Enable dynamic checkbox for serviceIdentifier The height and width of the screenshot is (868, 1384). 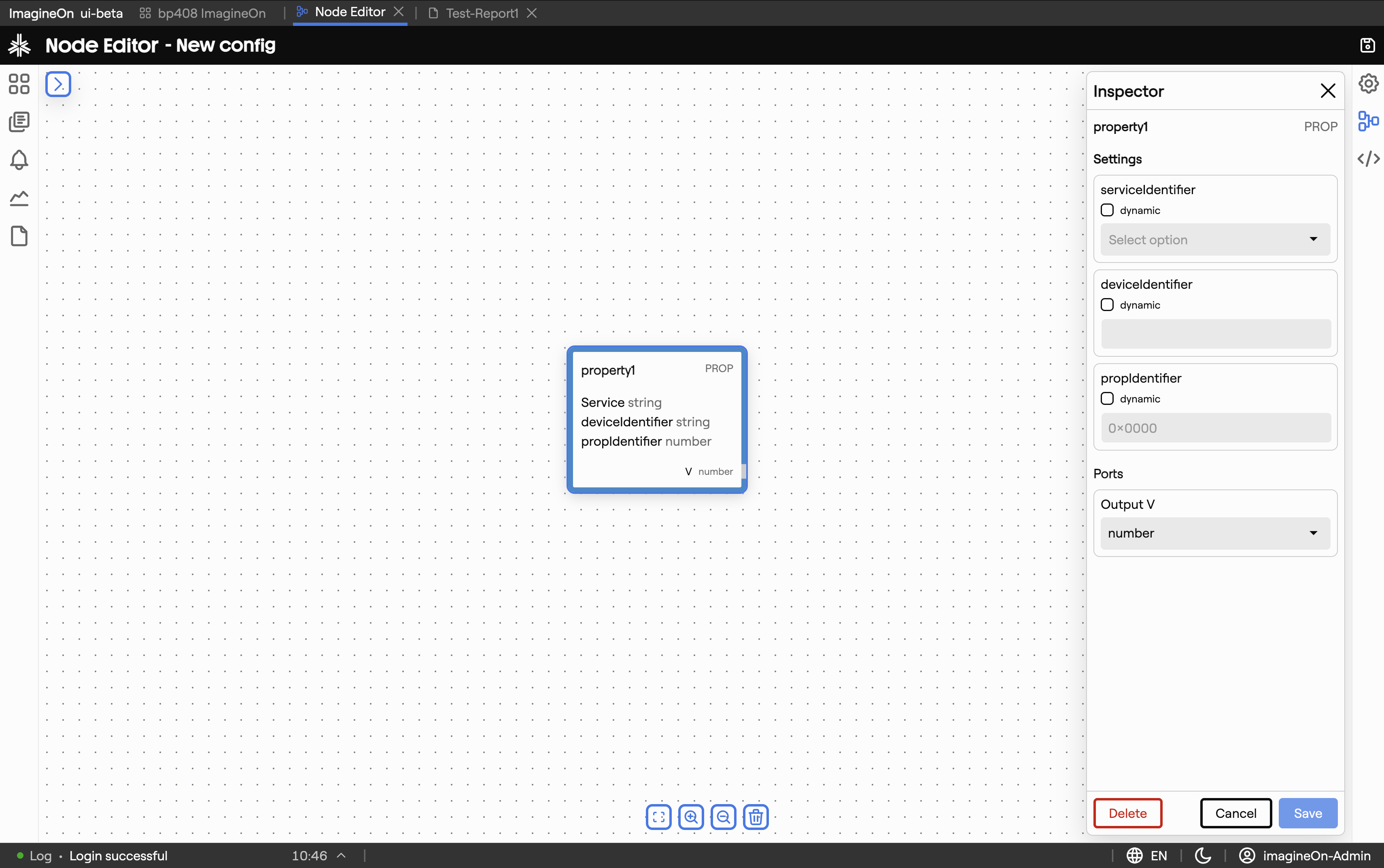[1107, 210]
